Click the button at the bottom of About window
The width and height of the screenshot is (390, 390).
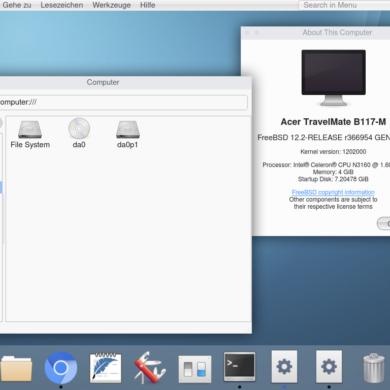pyautogui.click(x=383, y=223)
